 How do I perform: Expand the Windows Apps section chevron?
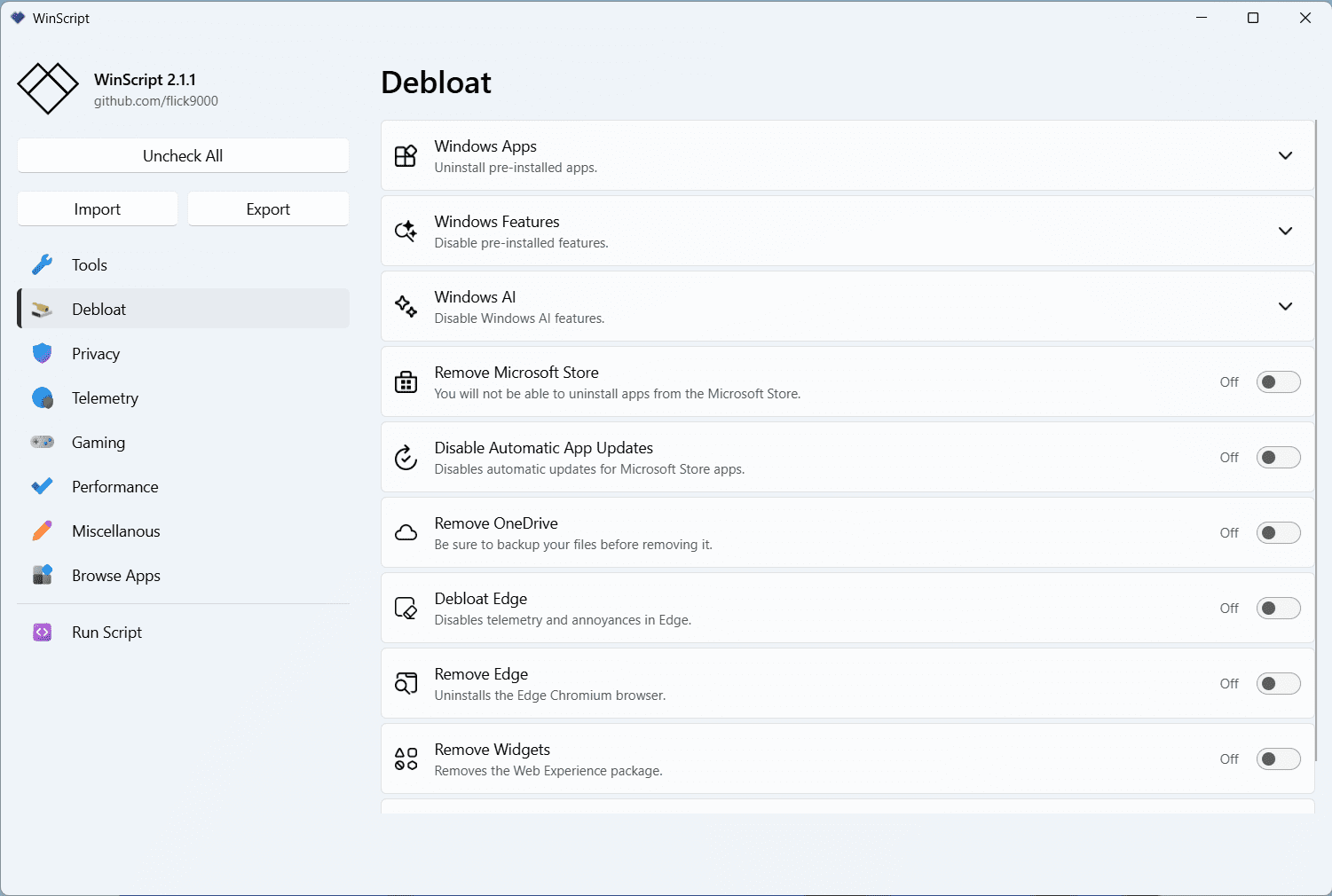1285,155
